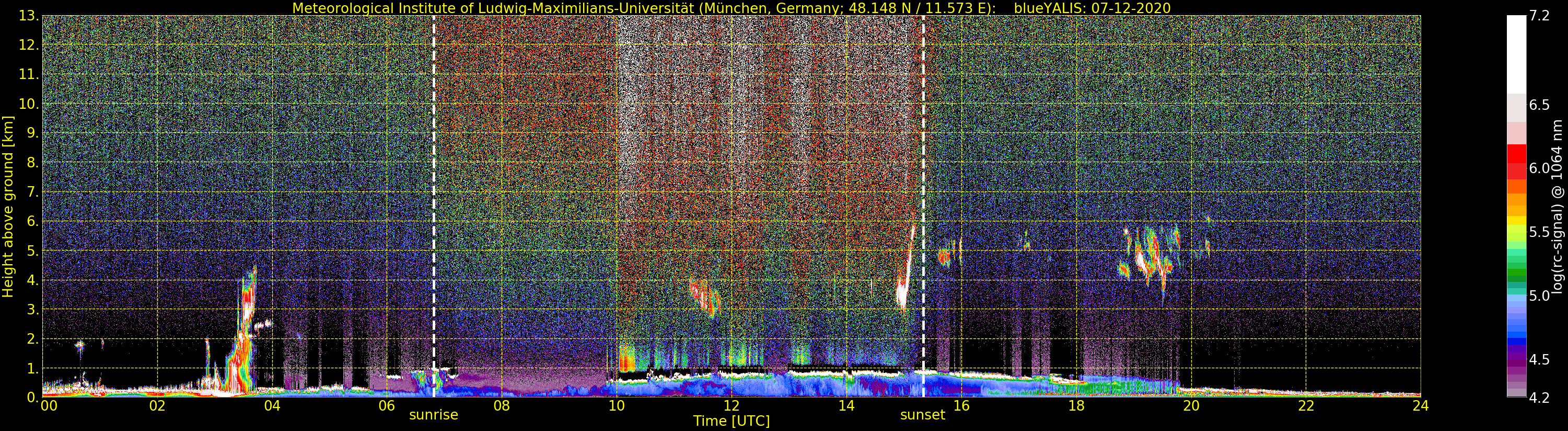Click the red cloud patch near 11:30 UTC
This screenshot has height=431, width=1568.
point(705,298)
